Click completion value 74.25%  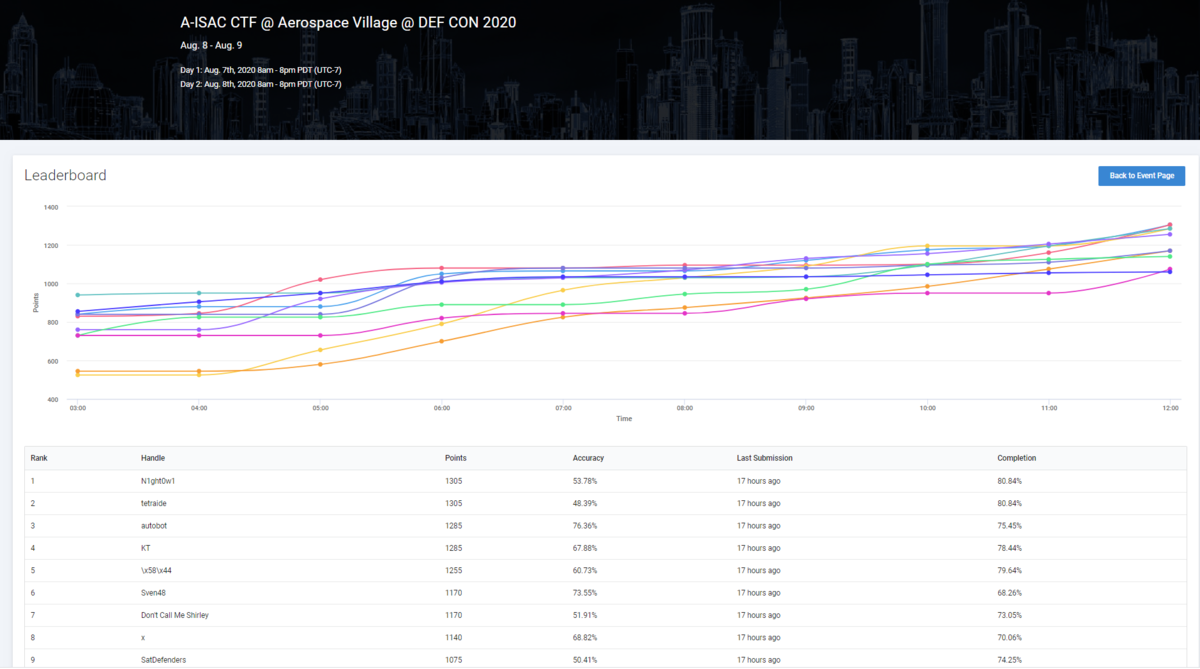(x=1010, y=659)
